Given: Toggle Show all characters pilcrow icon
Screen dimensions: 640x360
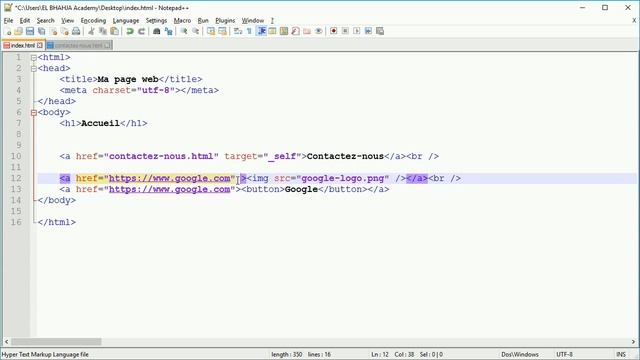Looking at the screenshot, I should tap(249, 31).
